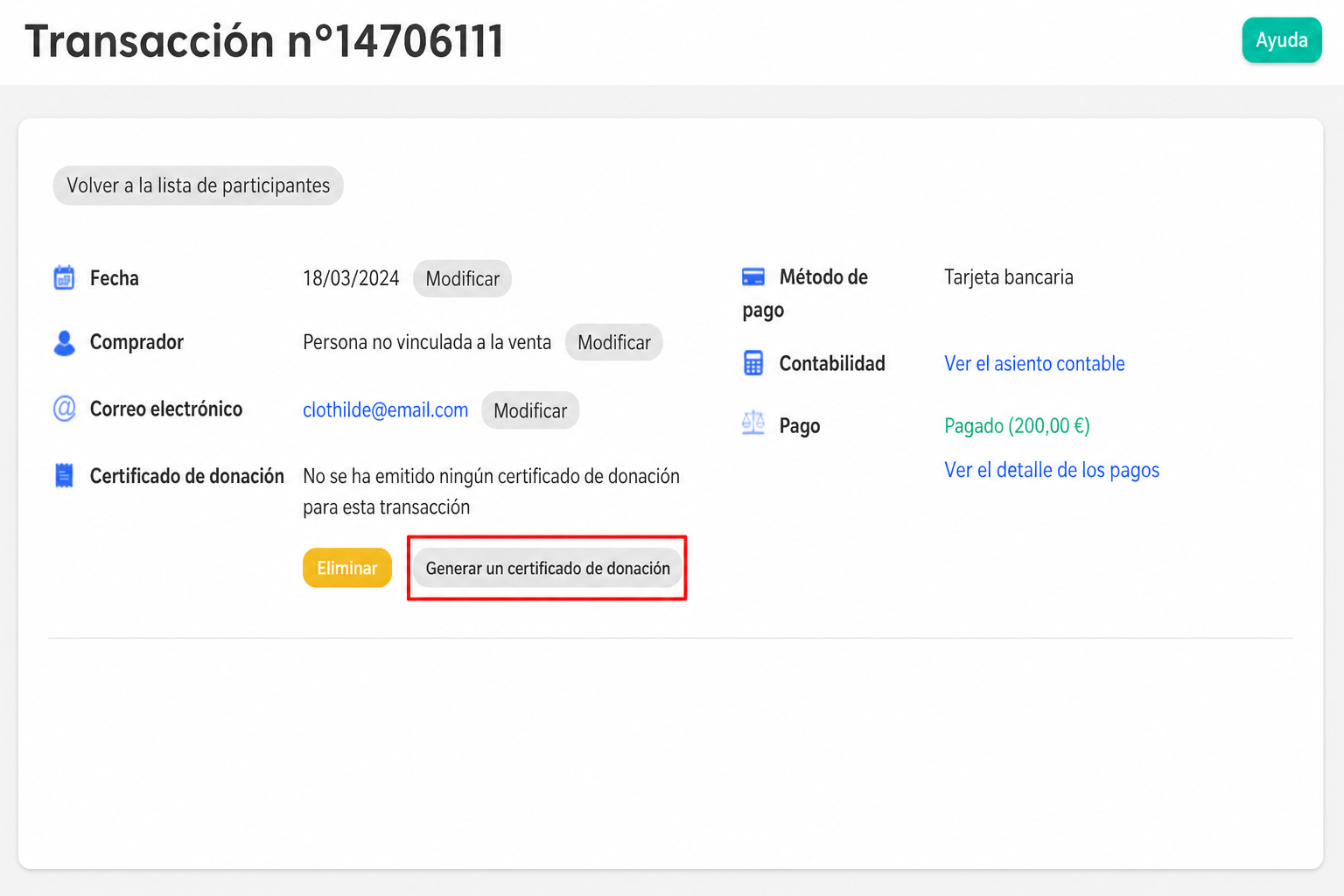1344x896 pixels.
Task: Click the receipt icon beside Certificado de donación
Action: tap(64, 475)
